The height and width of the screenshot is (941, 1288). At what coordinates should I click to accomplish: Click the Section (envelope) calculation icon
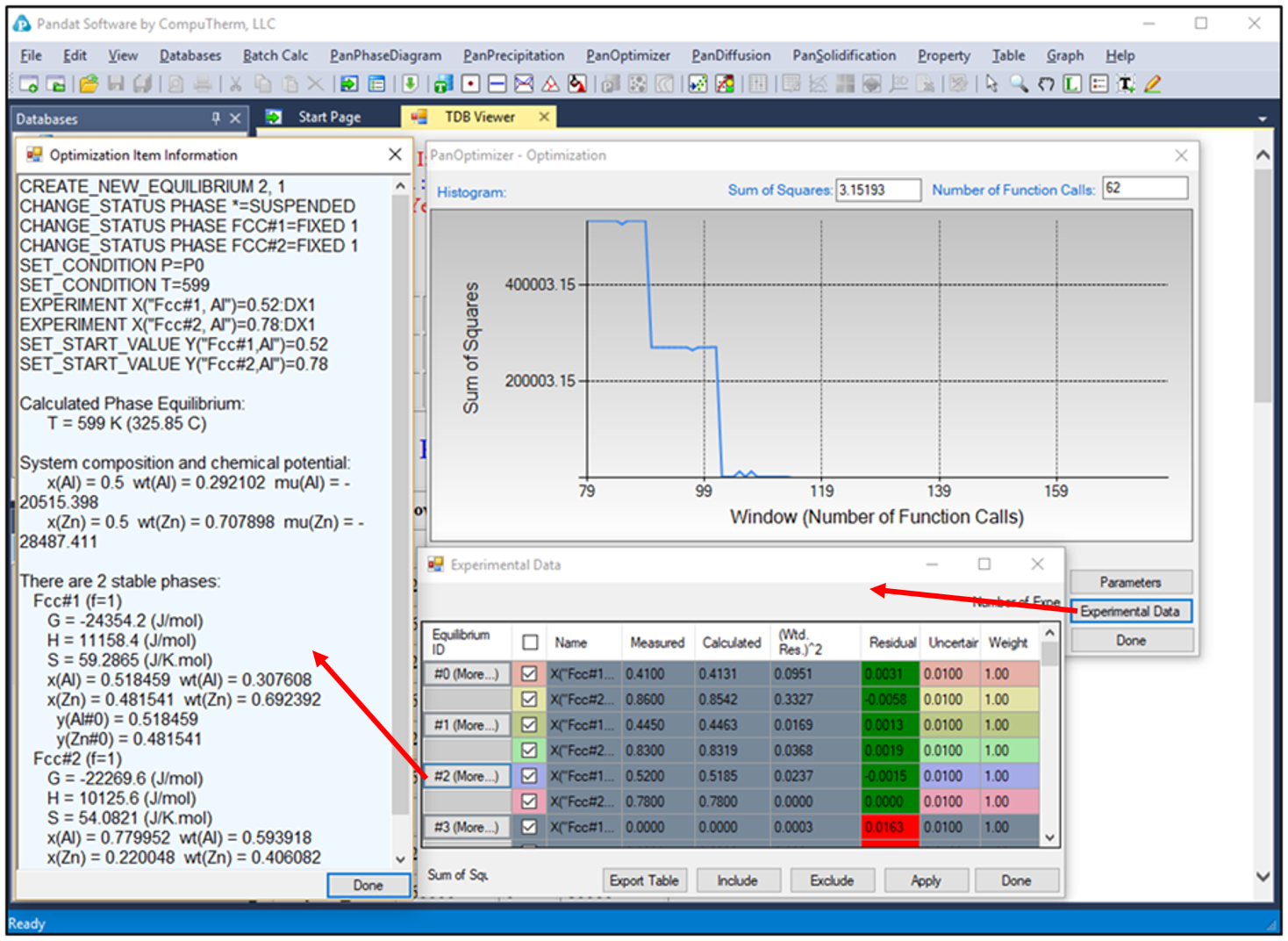[x=524, y=84]
